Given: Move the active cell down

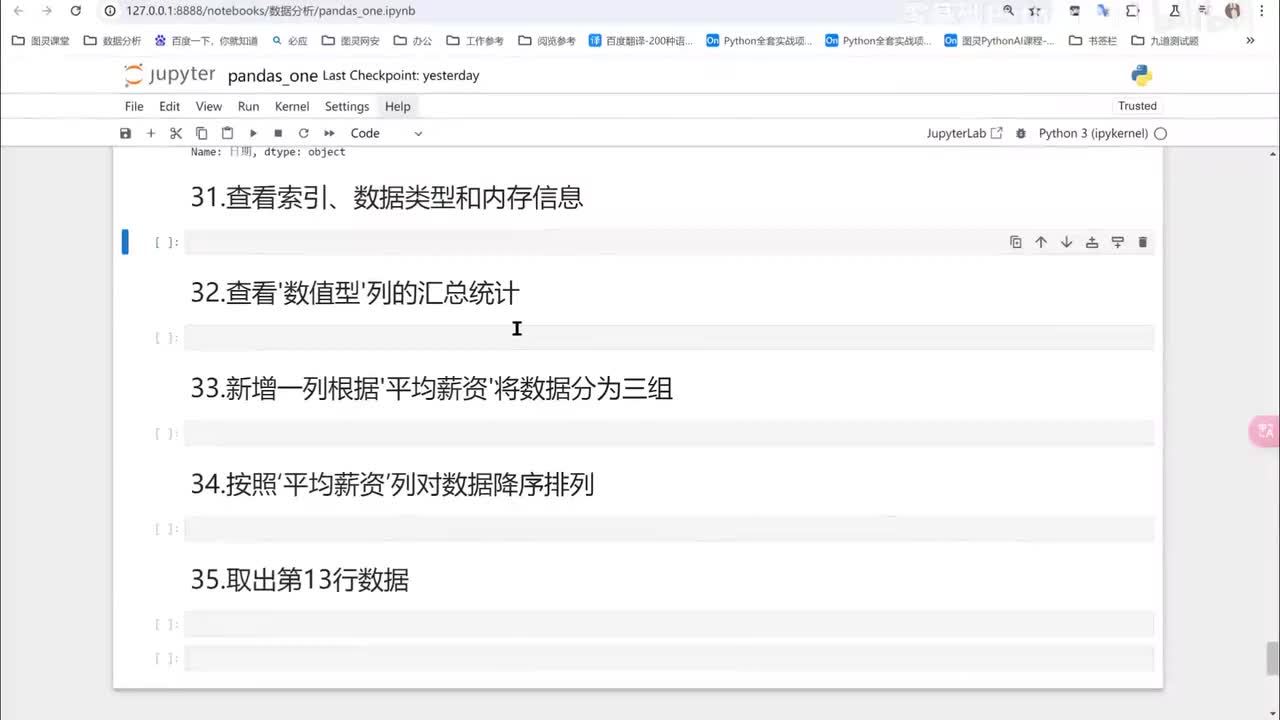Looking at the screenshot, I should [1067, 242].
